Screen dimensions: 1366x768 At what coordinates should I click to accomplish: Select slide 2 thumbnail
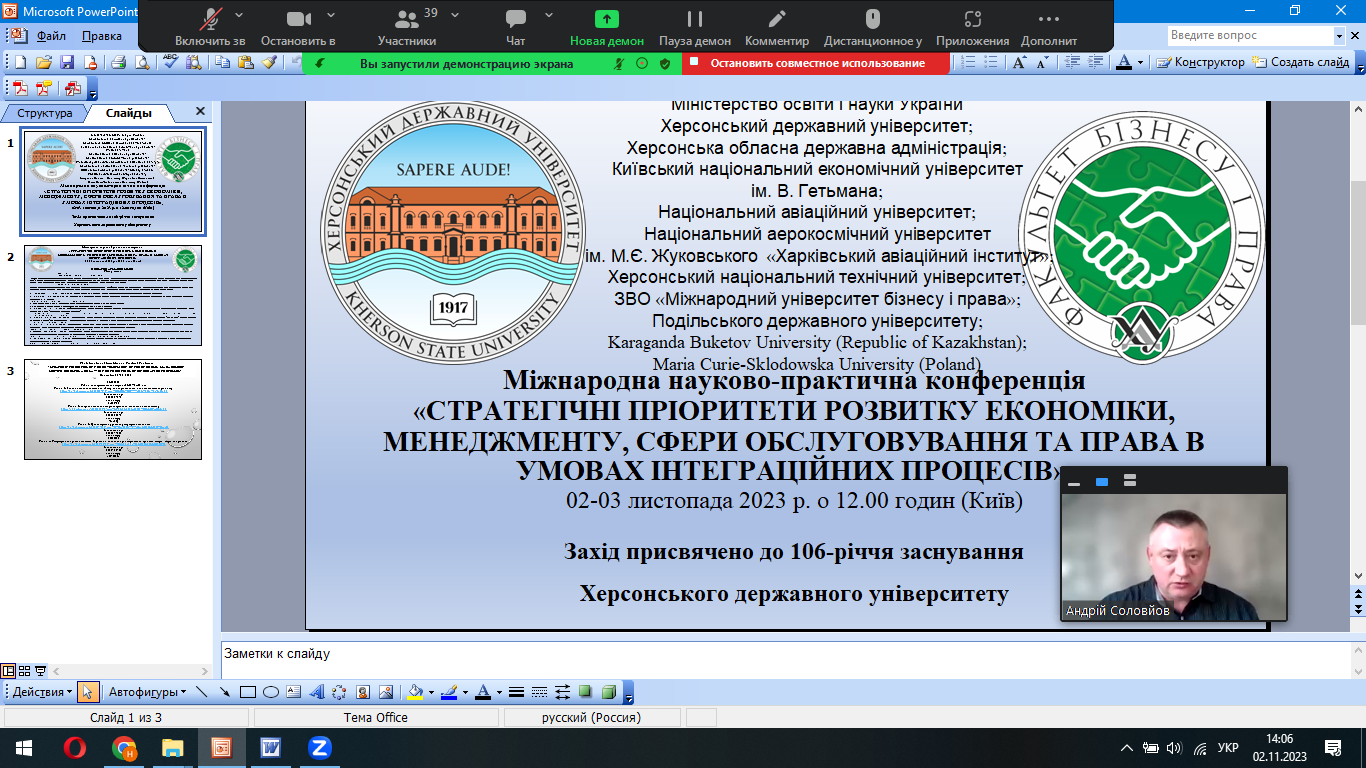point(113,295)
